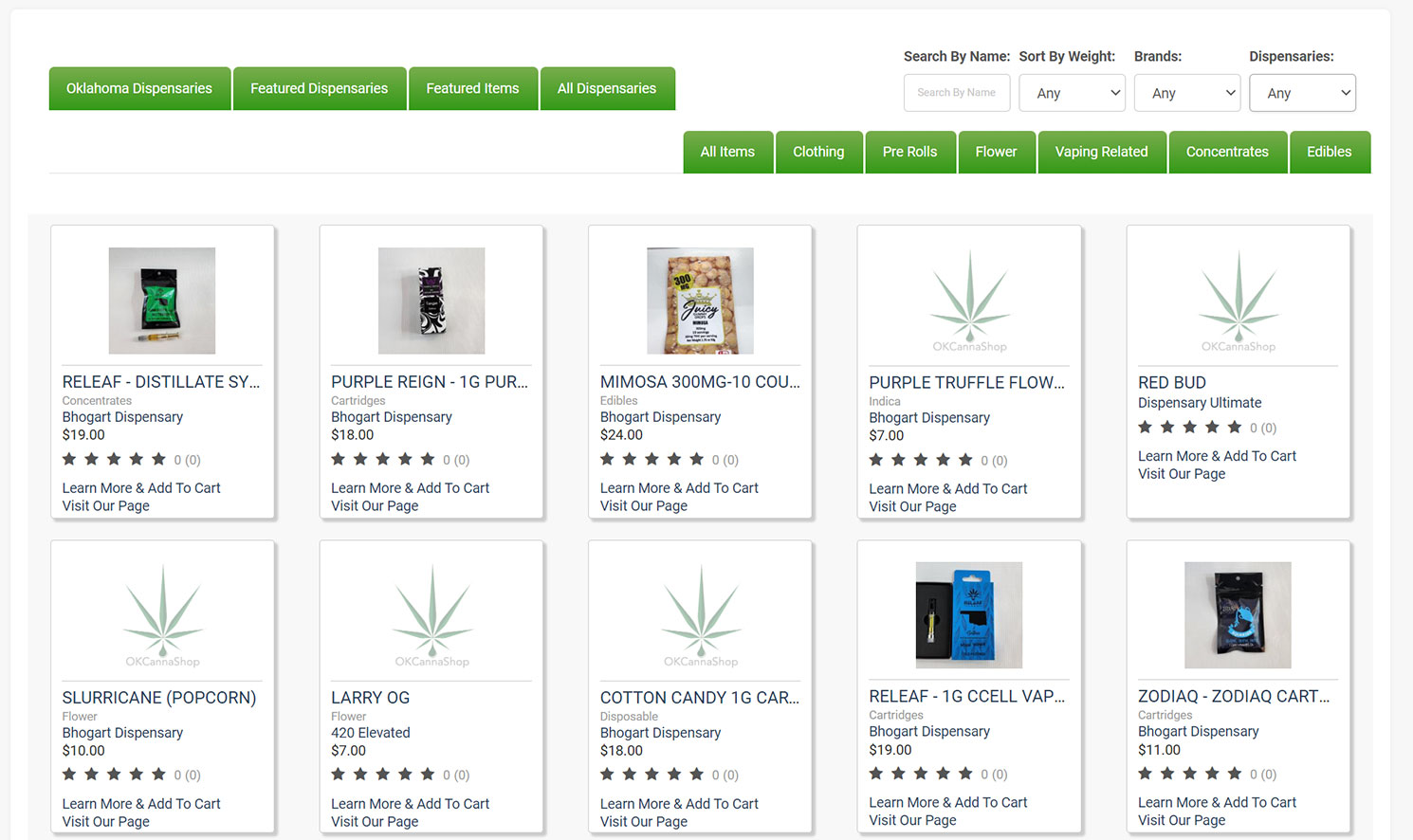The height and width of the screenshot is (840, 1413).
Task: Click the leaf placeholder icon above Red Bud
Action: (1239, 301)
